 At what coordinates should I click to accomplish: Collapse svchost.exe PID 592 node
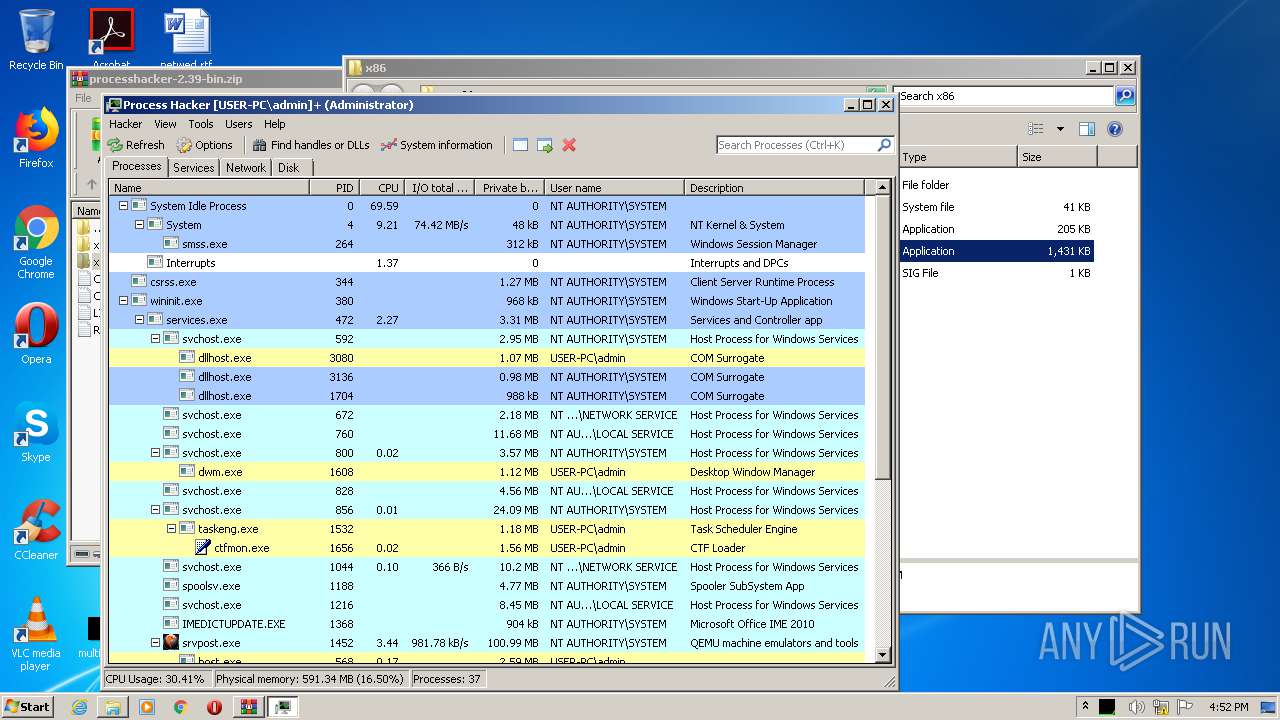point(156,339)
